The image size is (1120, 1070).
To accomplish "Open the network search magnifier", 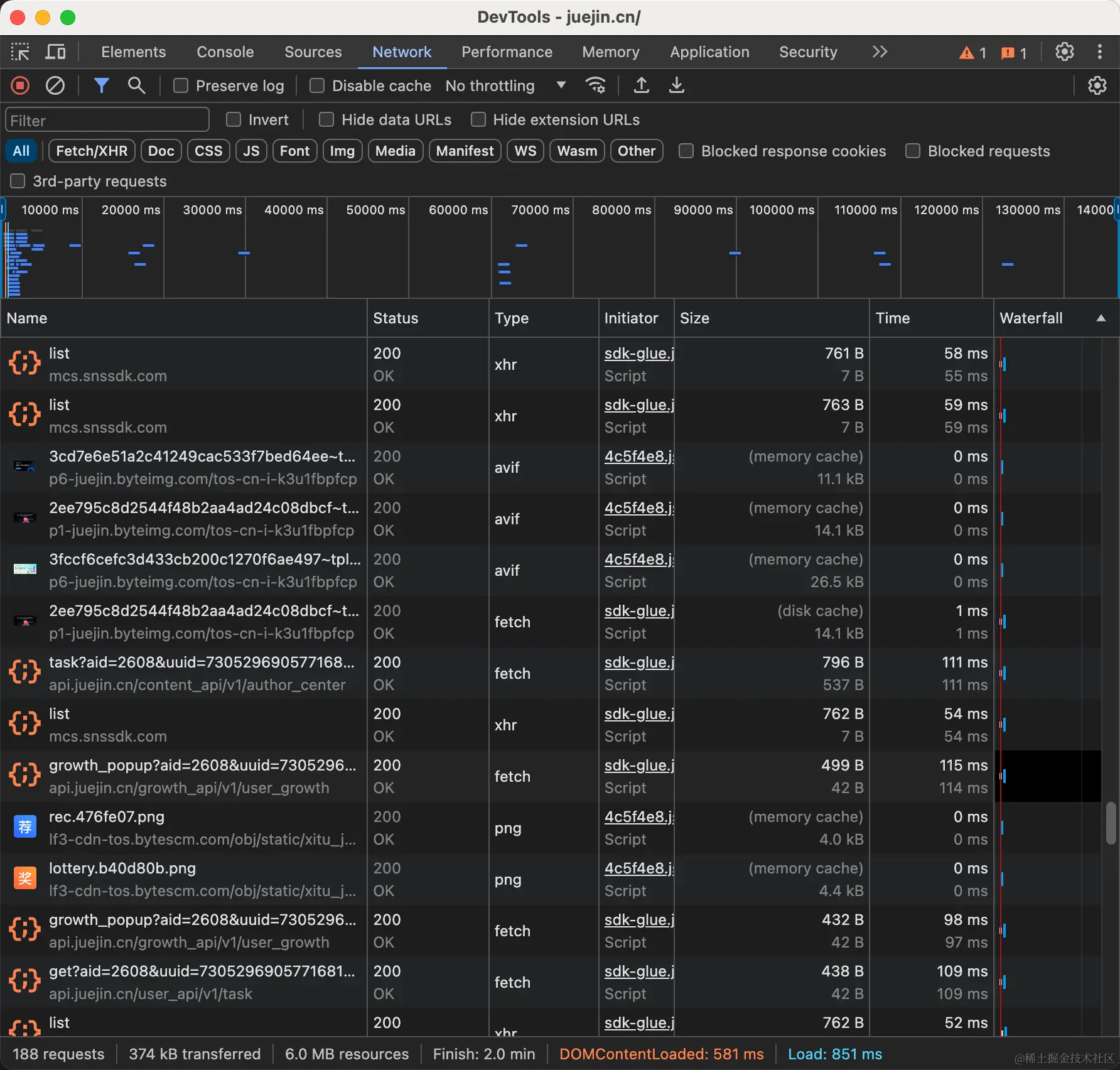I will (136, 85).
